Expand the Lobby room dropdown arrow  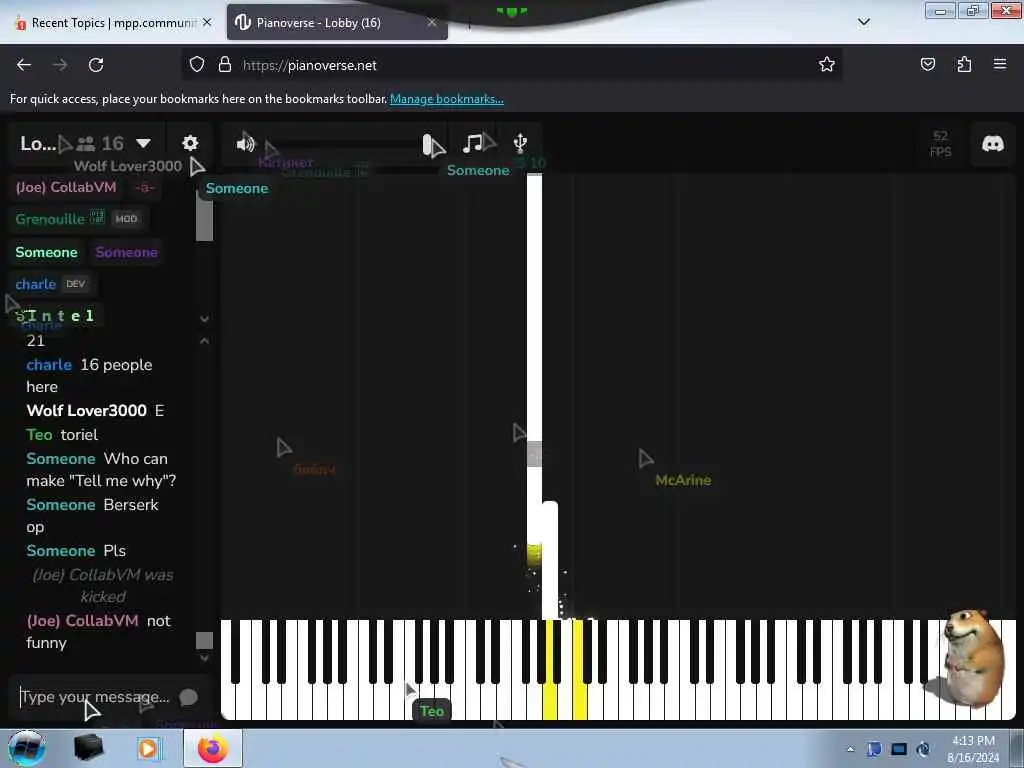(x=144, y=143)
